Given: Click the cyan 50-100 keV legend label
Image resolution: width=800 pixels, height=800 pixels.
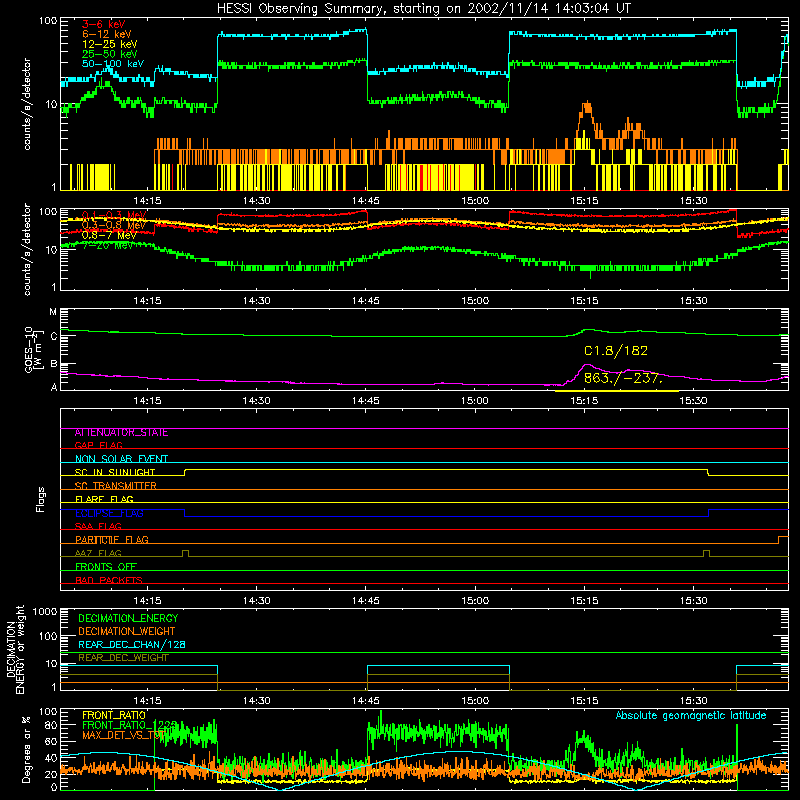Looking at the screenshot, I should point(113,64).
